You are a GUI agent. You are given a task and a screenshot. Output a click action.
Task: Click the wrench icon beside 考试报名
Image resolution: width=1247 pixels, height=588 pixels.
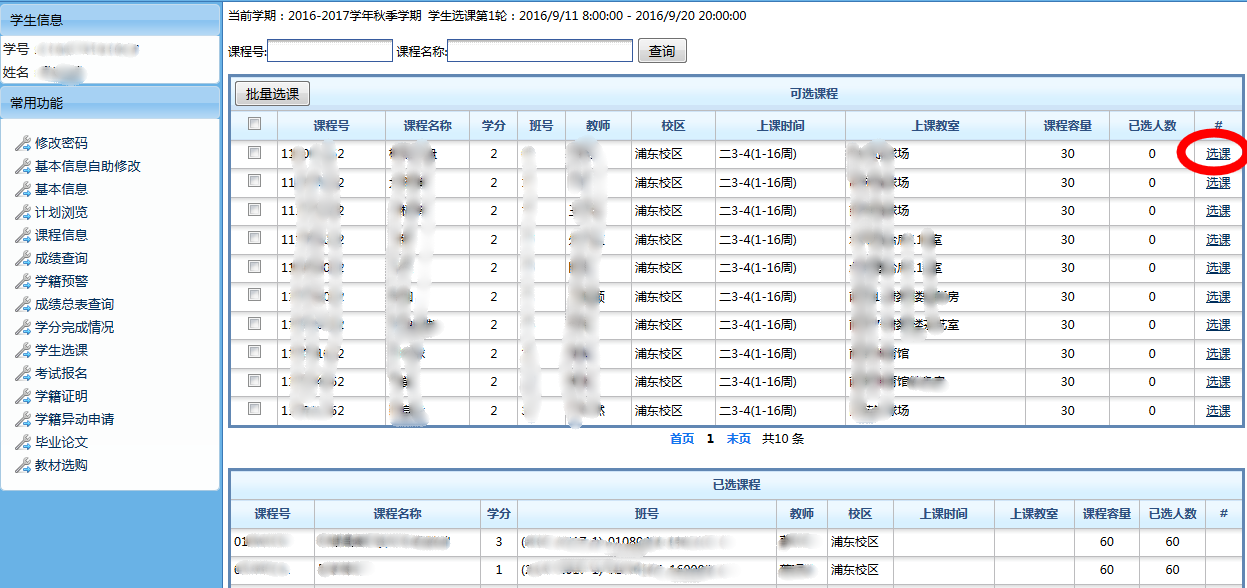tap(23, 373)
